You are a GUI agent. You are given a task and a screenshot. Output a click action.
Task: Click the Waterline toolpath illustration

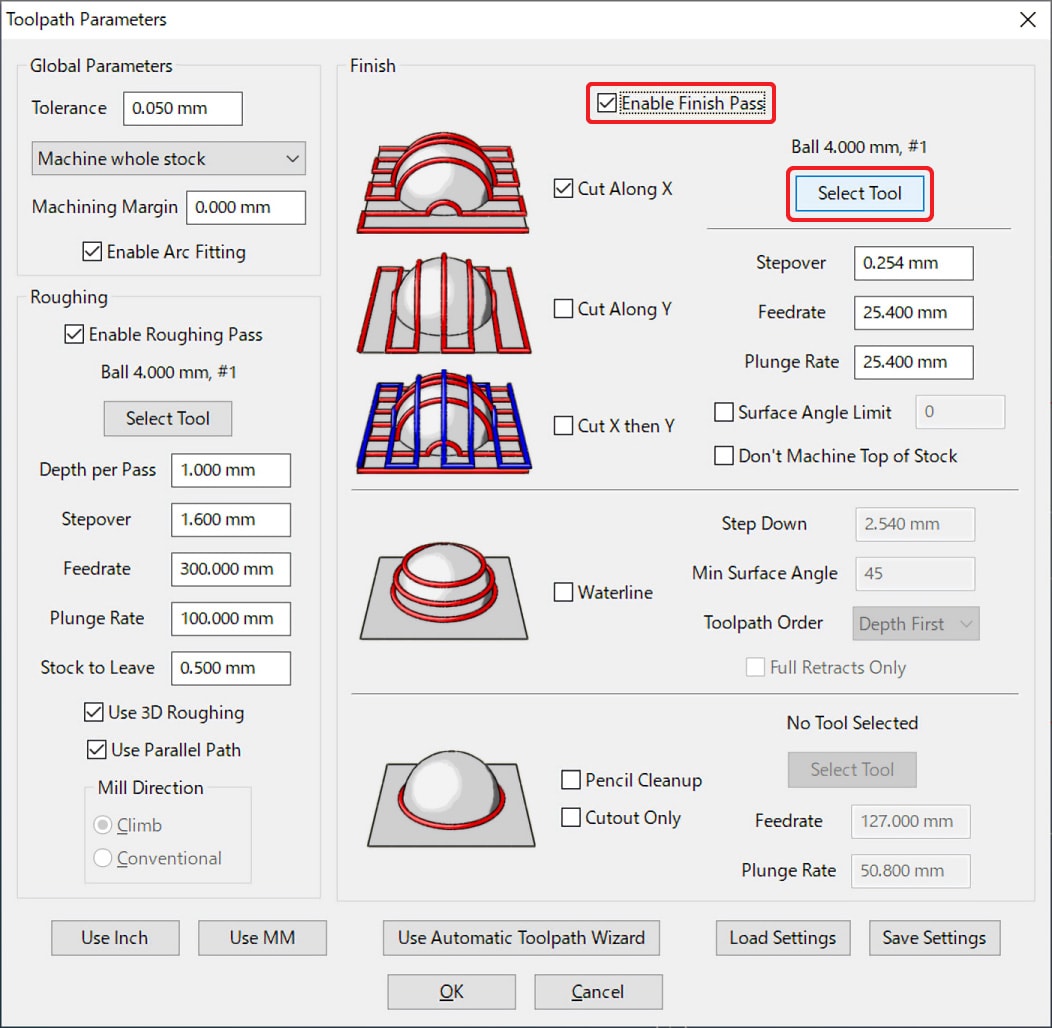pyautogui.click(x=444, y=591)
